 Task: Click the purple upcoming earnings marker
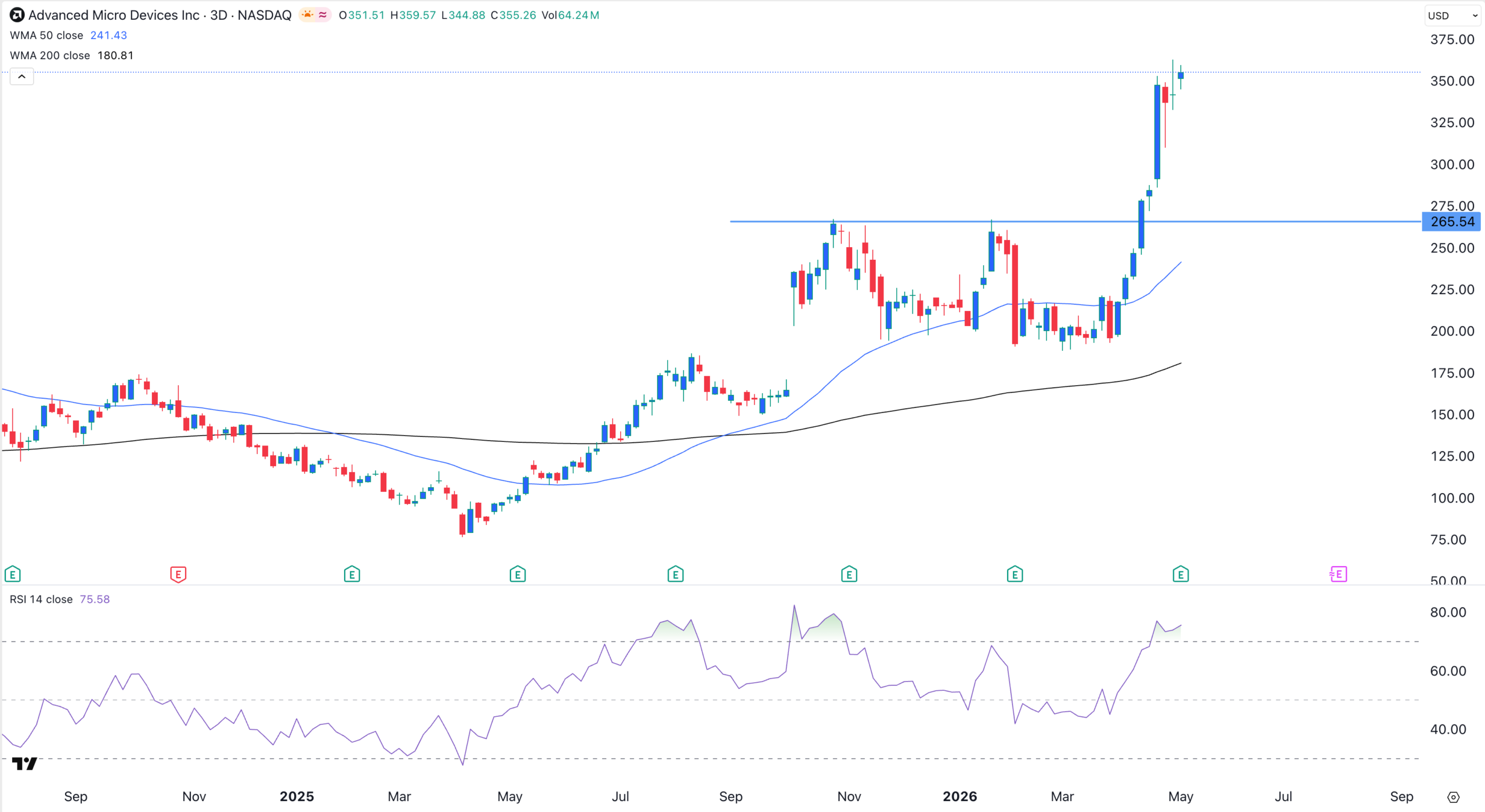click(x=1338, y=574)
